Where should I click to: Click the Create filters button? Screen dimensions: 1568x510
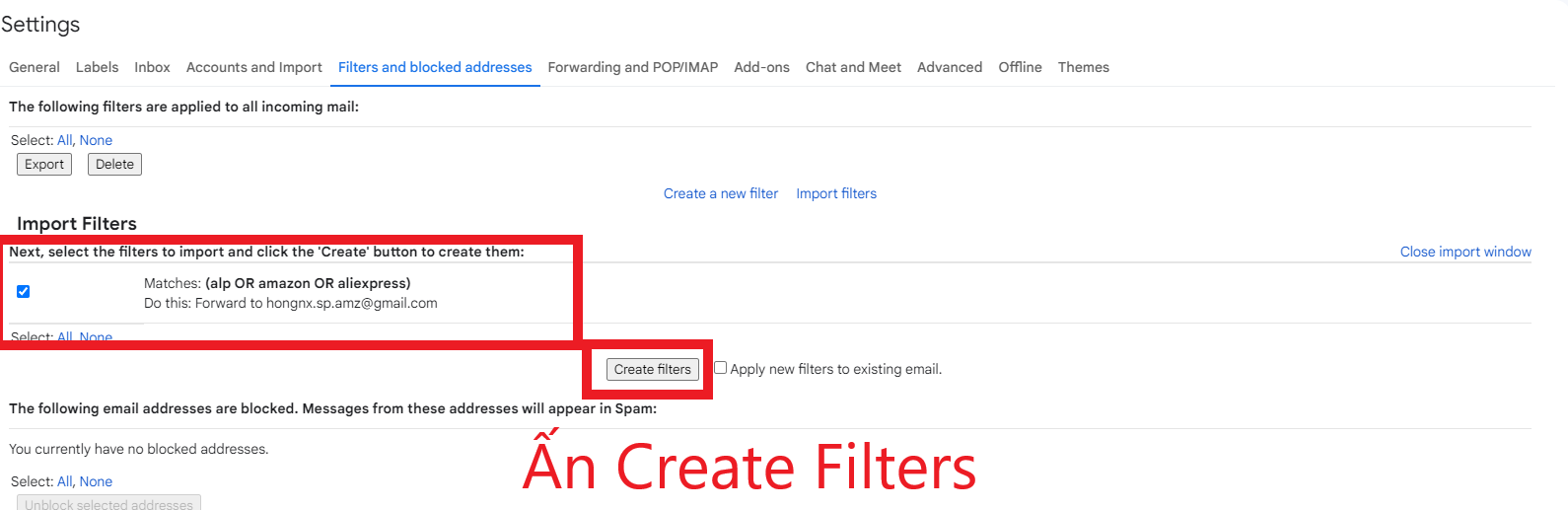coord(652,369)
